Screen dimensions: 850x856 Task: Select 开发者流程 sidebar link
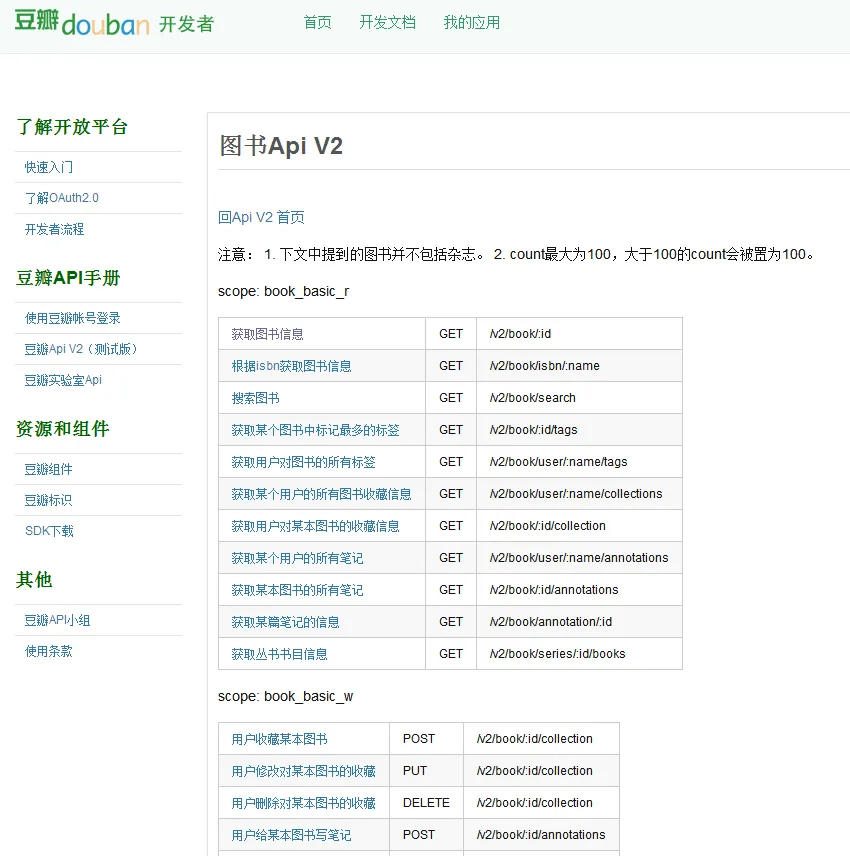(55, 229)
